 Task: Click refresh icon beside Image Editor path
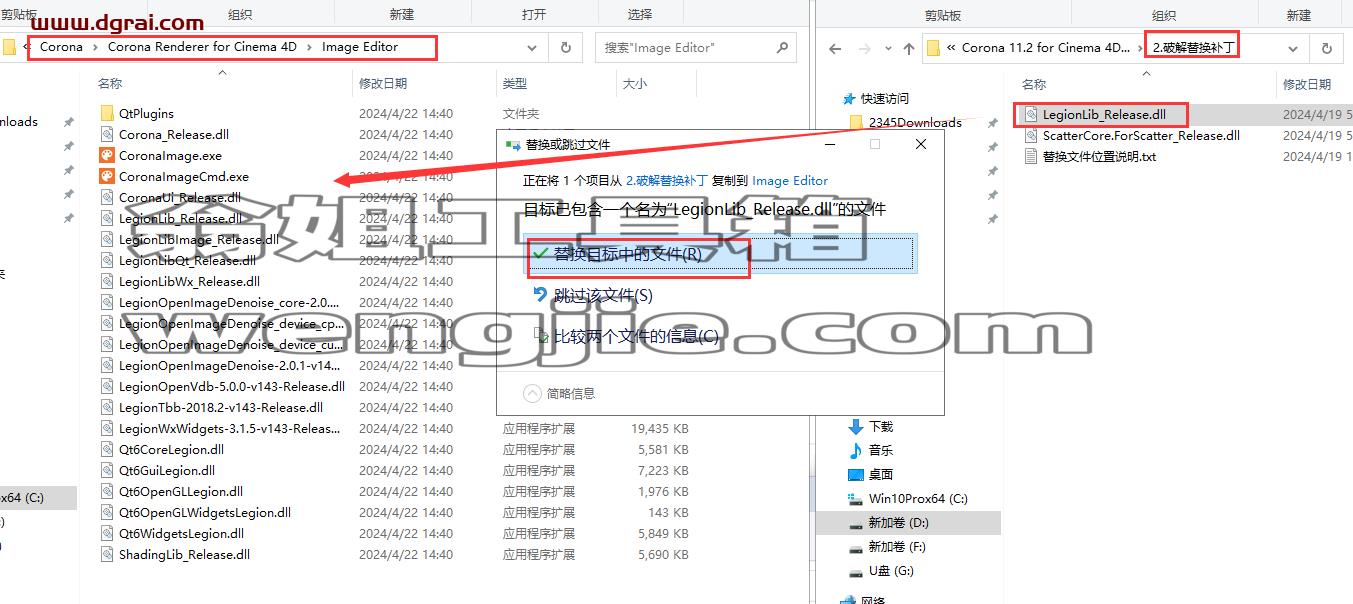566,47
